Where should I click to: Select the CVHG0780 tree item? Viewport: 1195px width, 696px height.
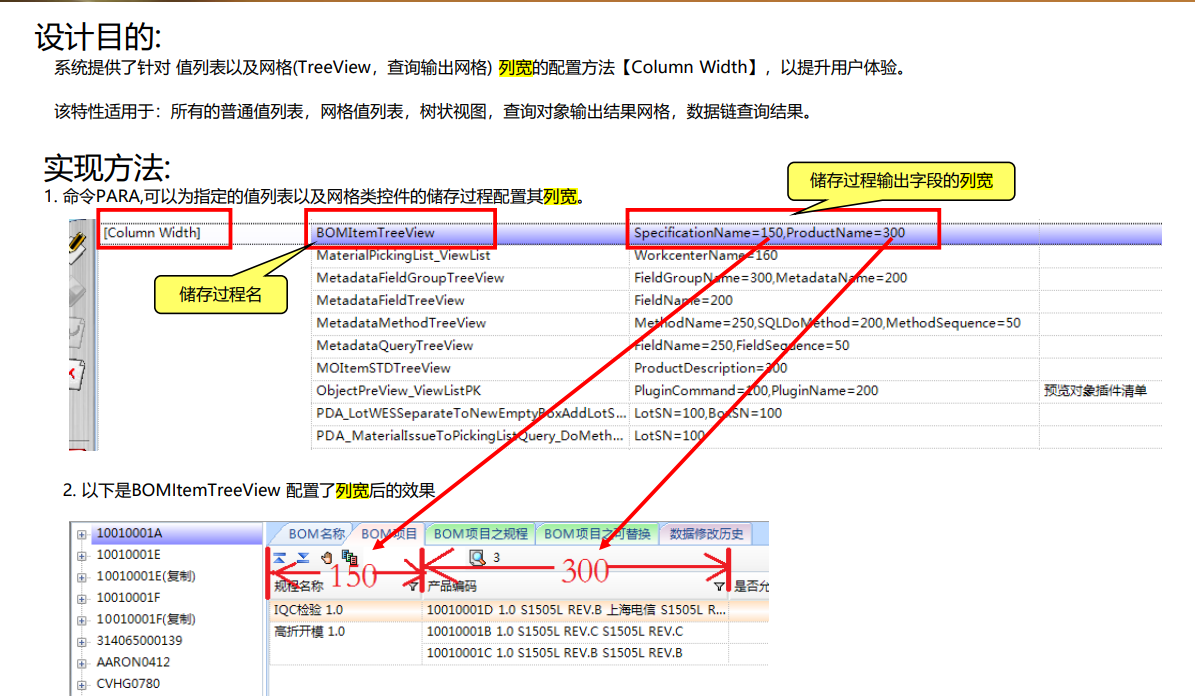click(127, 684)
